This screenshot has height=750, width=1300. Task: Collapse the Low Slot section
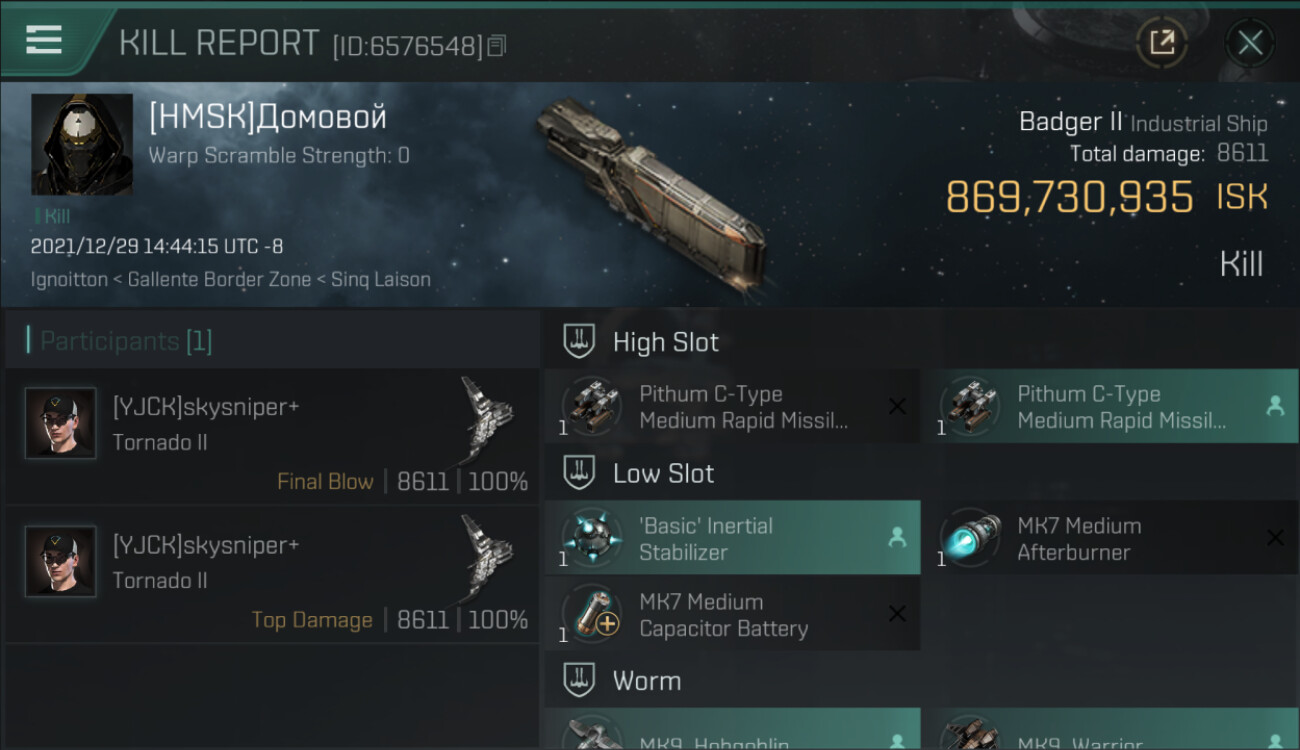point(580,473)
